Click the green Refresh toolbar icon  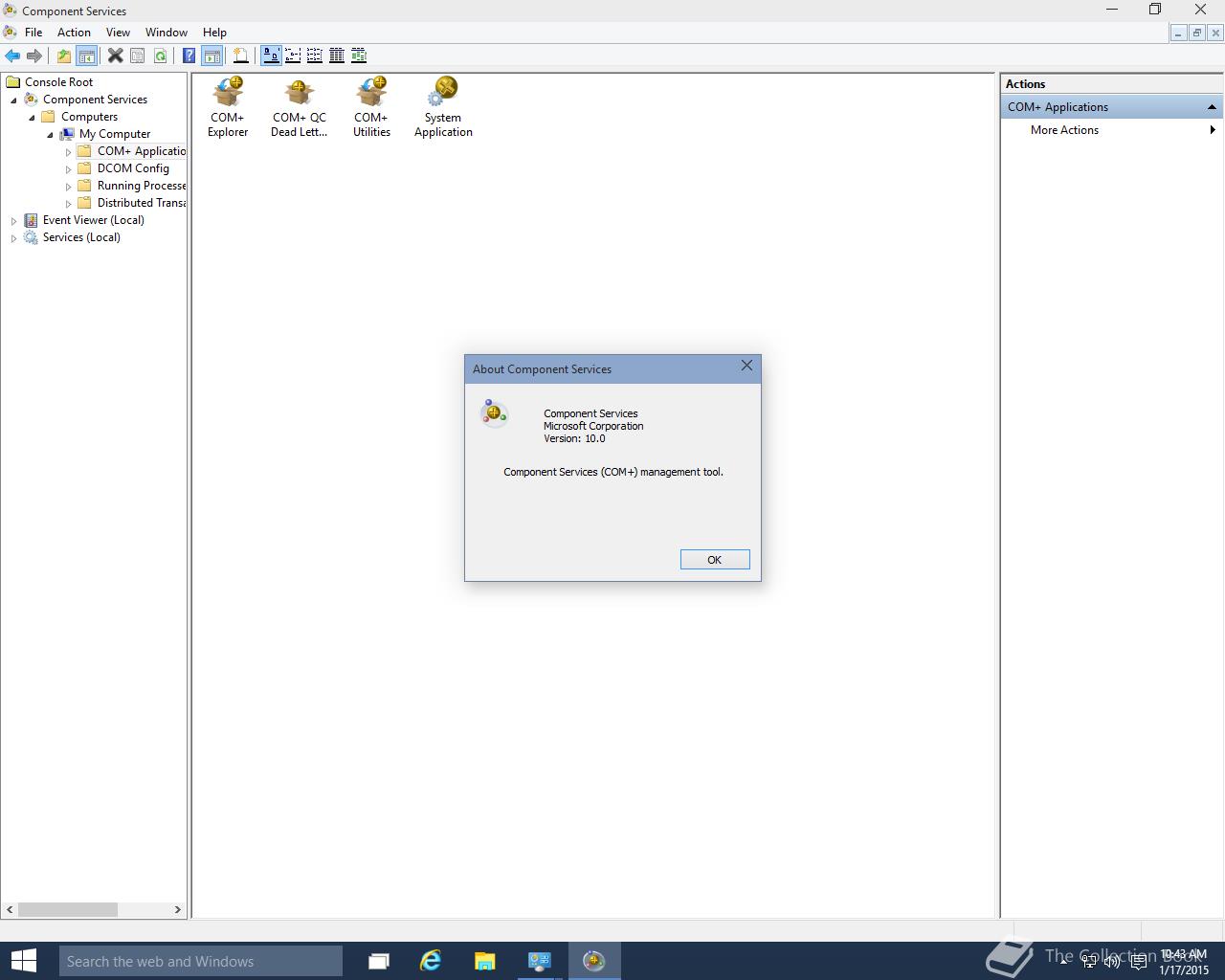[160, 56]
